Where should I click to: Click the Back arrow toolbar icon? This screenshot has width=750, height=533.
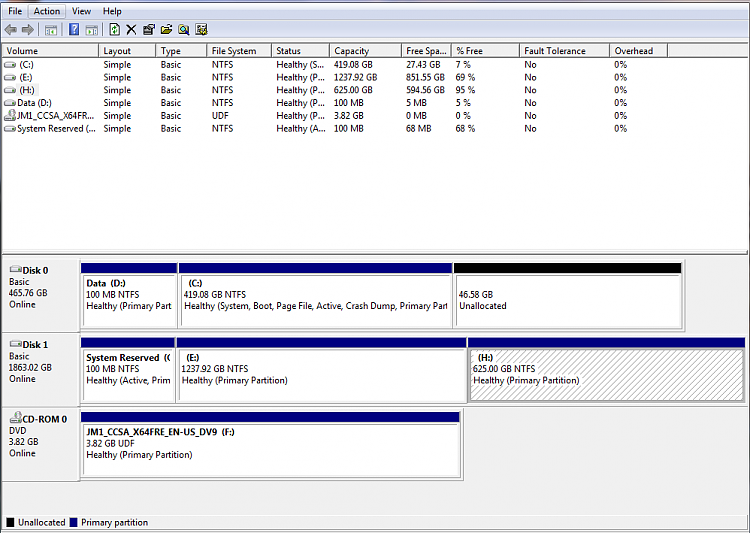11,30
